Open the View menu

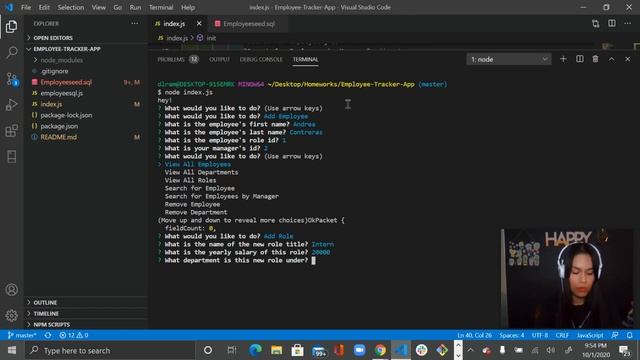[99, 7]
